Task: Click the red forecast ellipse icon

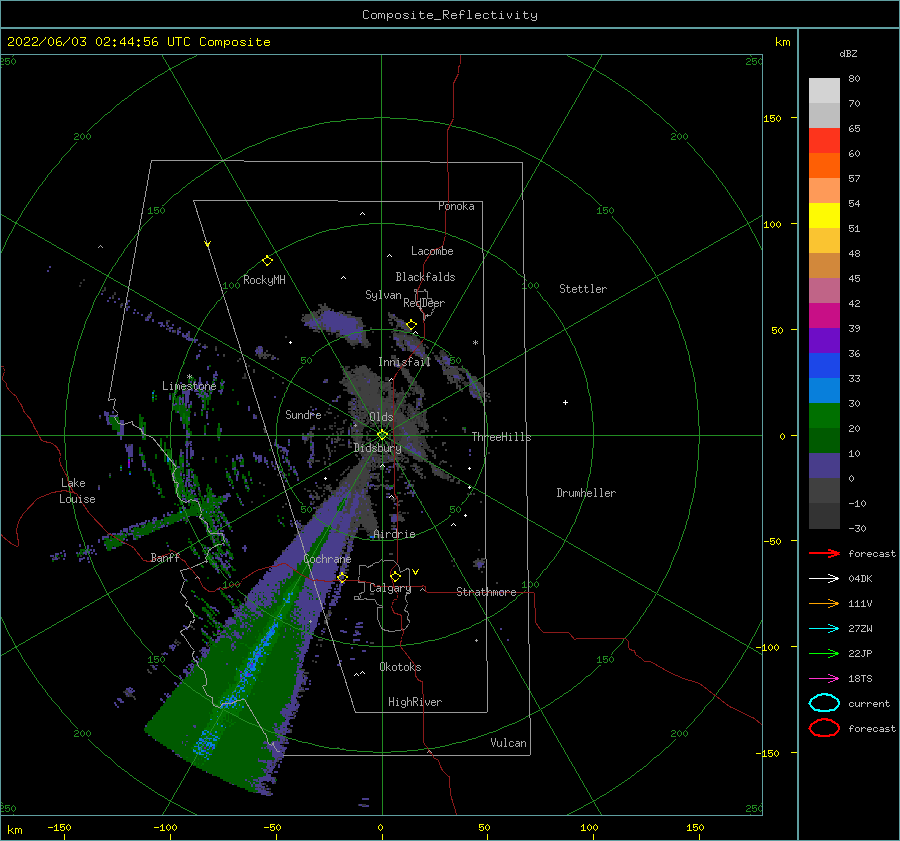Action: coord(824,728)
